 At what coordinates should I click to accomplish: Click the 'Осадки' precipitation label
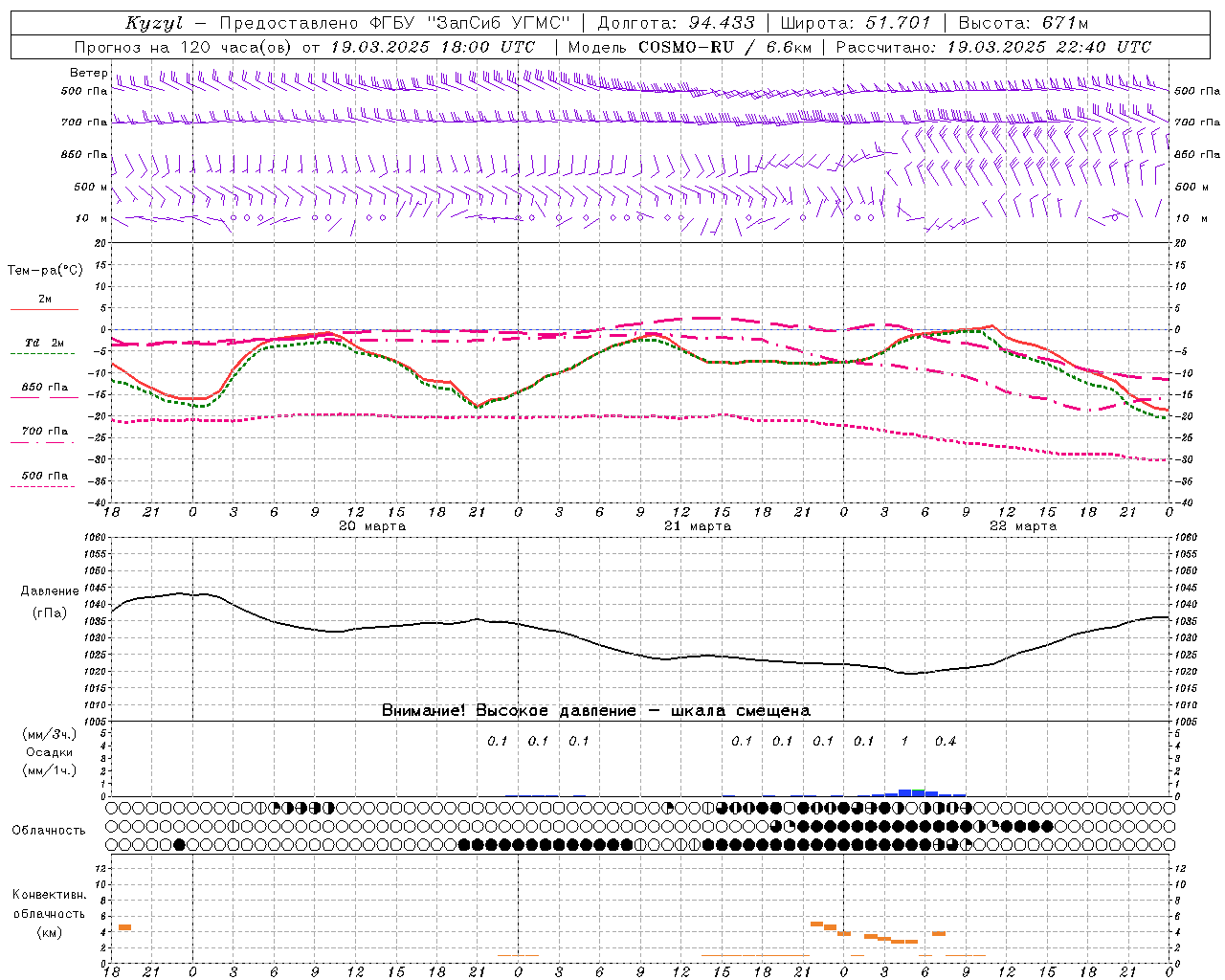tap(50, 752)
